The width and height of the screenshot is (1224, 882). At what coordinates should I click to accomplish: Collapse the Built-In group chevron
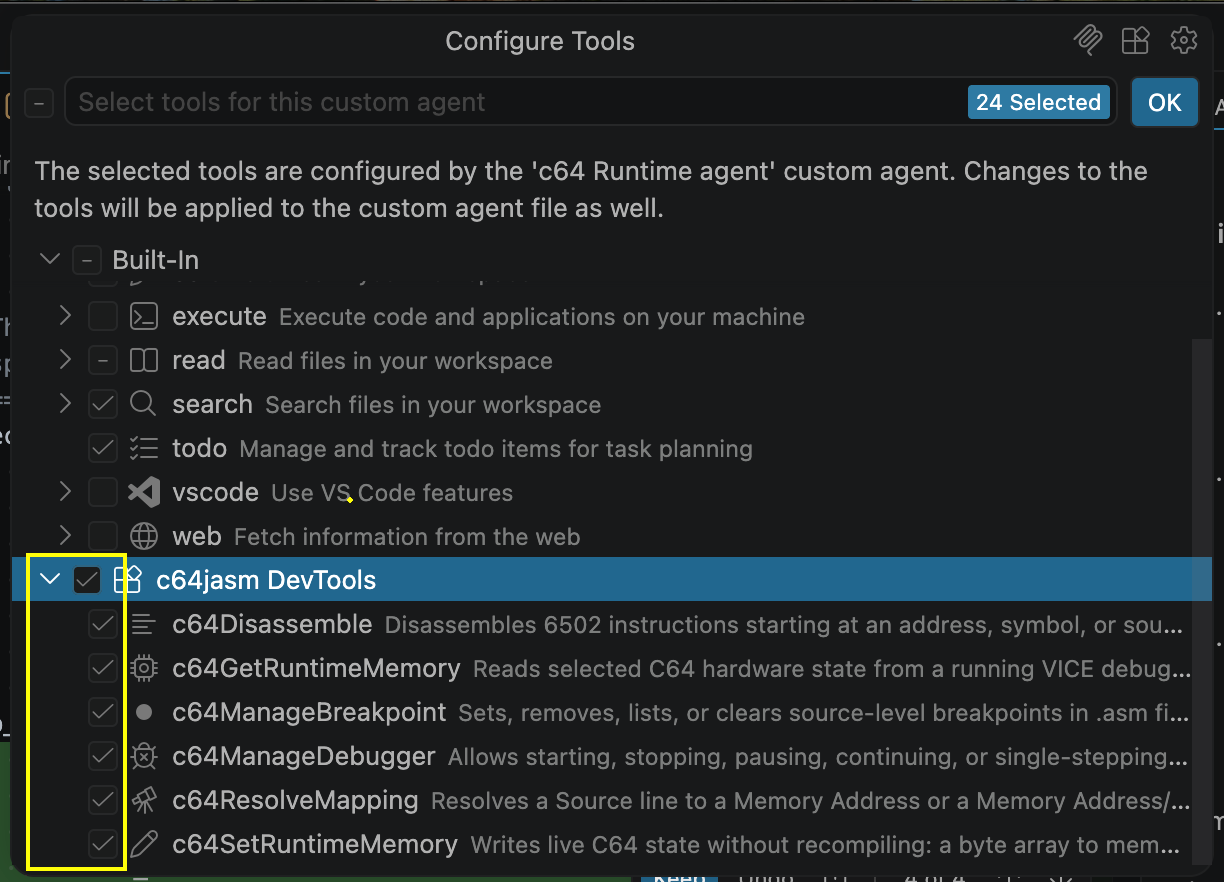(x=50, y=261)
